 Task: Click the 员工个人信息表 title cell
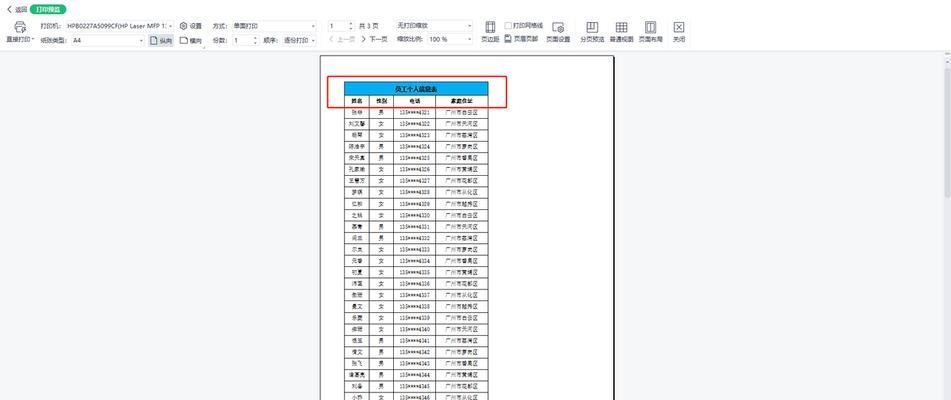click(416, 89)
